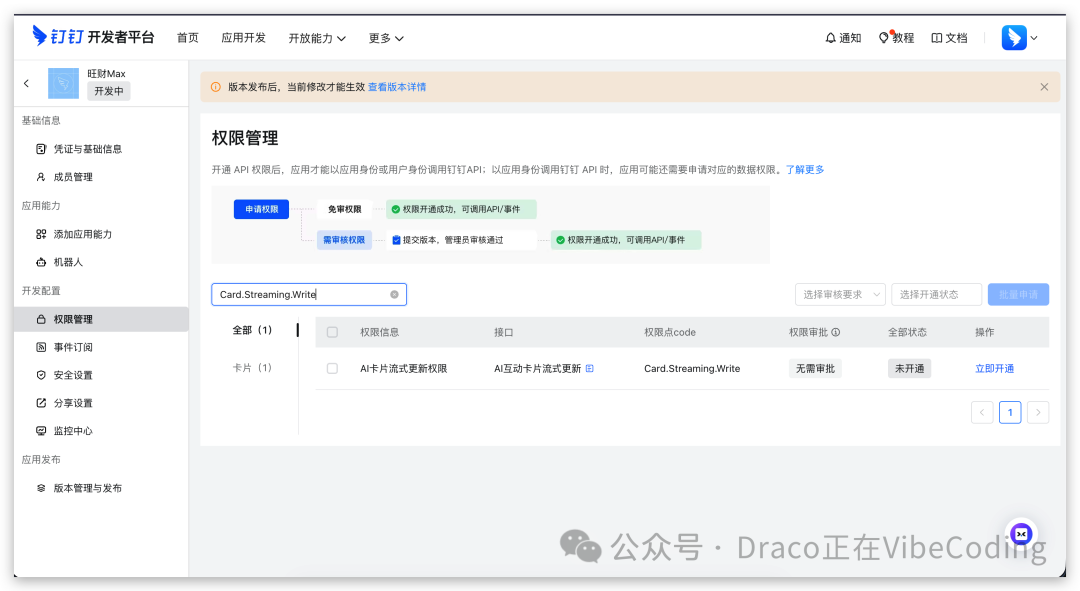Open the 选择审核要求 dropdown
This screenshot has width=1080, height=591.
840,294
